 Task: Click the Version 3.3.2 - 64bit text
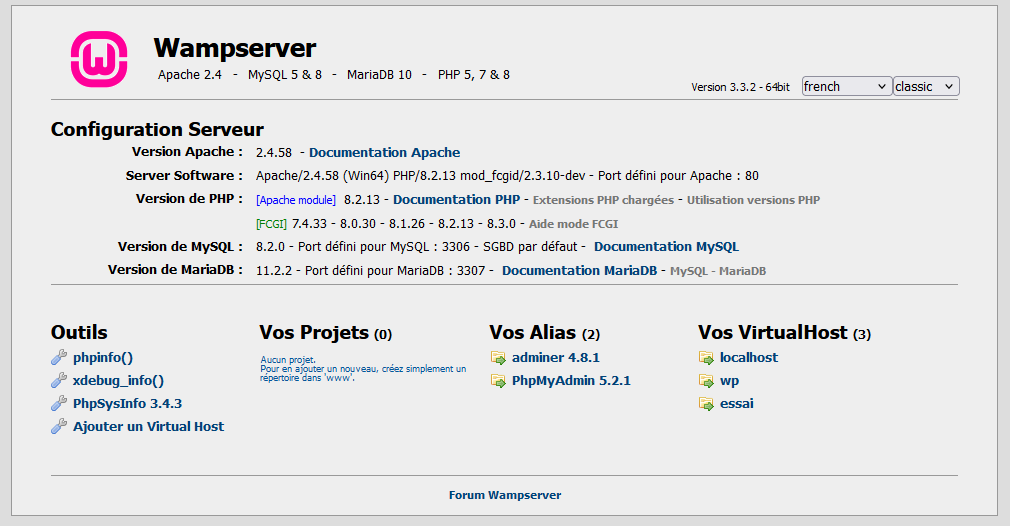(741, 87)
